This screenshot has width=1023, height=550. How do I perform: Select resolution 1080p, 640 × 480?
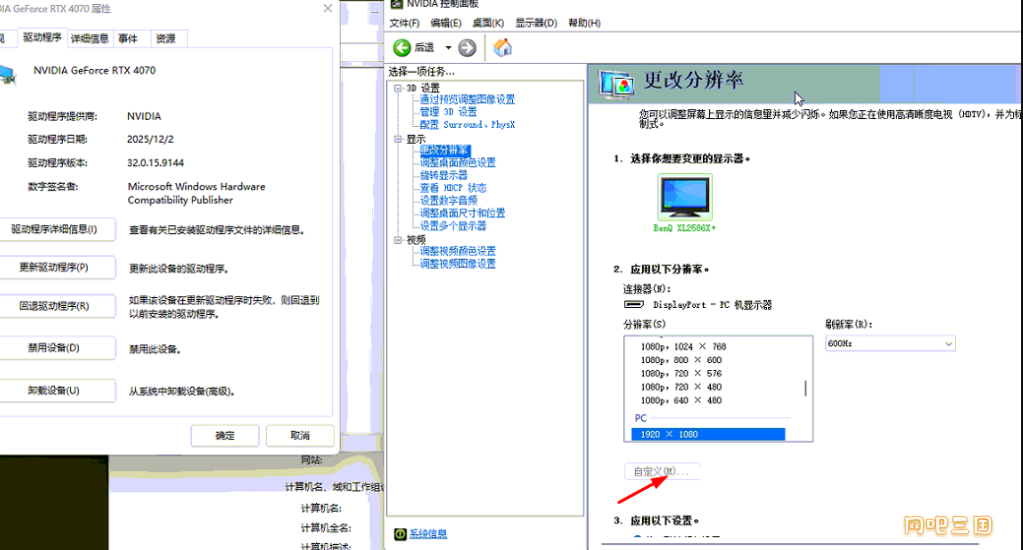(681, 401)
